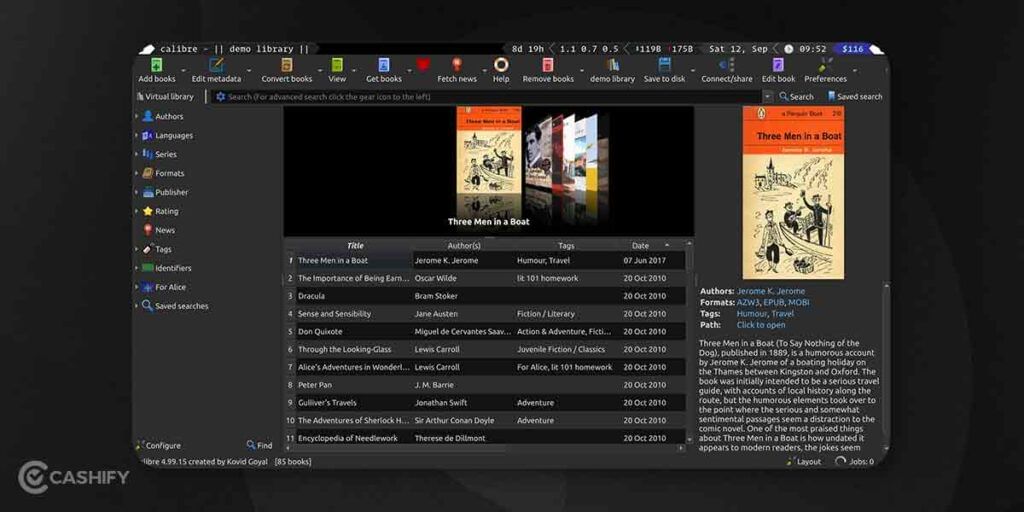
Task: Open the Fetch news tool
Action: coord(457,65)
